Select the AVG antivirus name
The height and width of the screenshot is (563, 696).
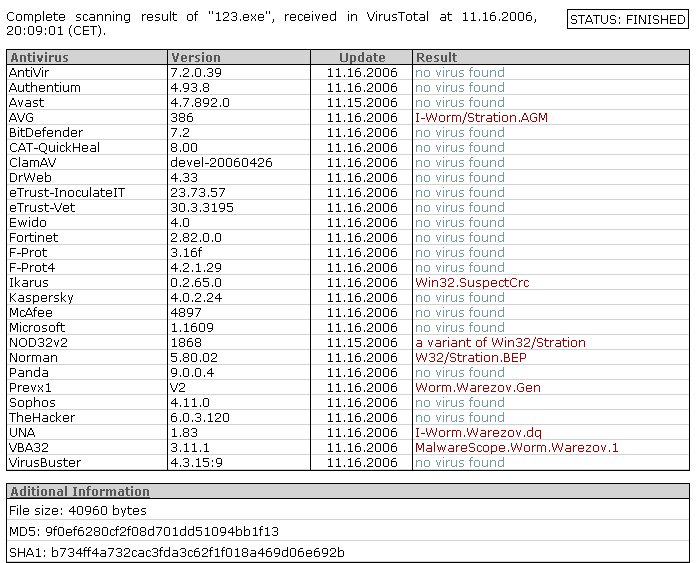point(21,118)
